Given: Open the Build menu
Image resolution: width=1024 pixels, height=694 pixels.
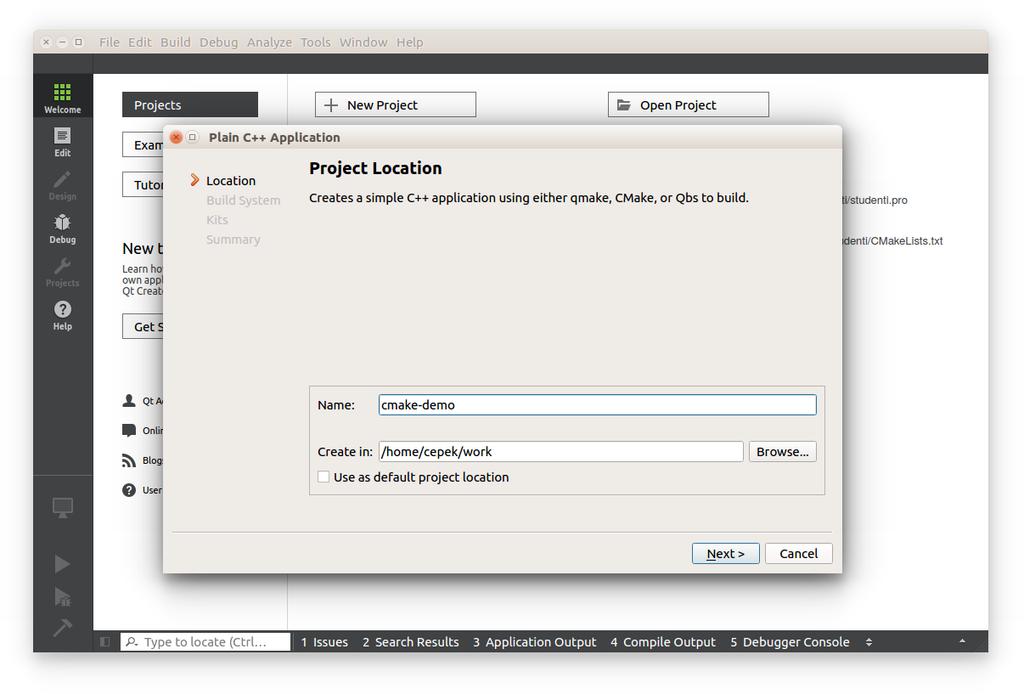Looking at the screenshot, I should pos(175,42).
